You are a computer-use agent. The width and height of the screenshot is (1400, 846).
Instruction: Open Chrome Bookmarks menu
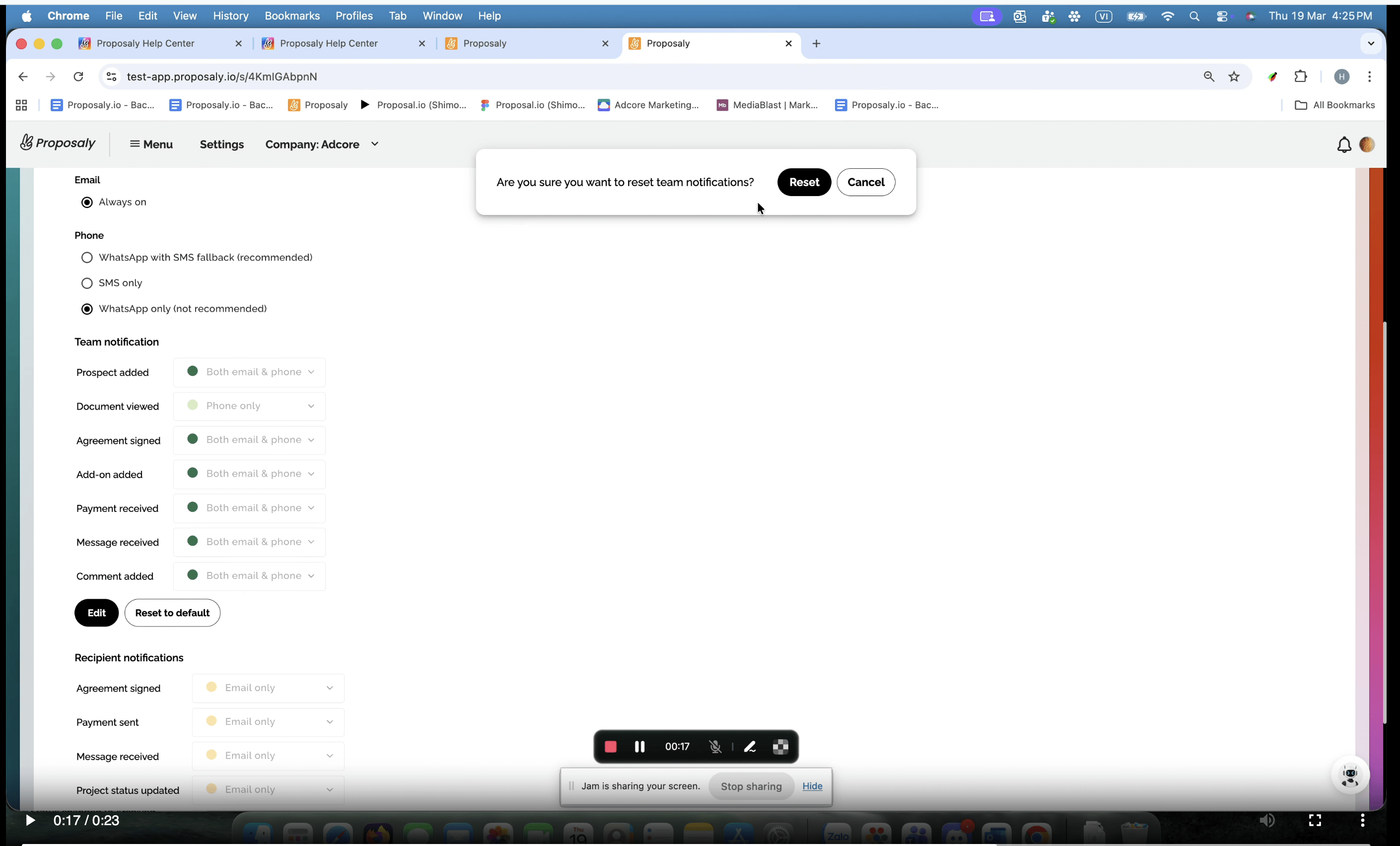tap(292, 16)
